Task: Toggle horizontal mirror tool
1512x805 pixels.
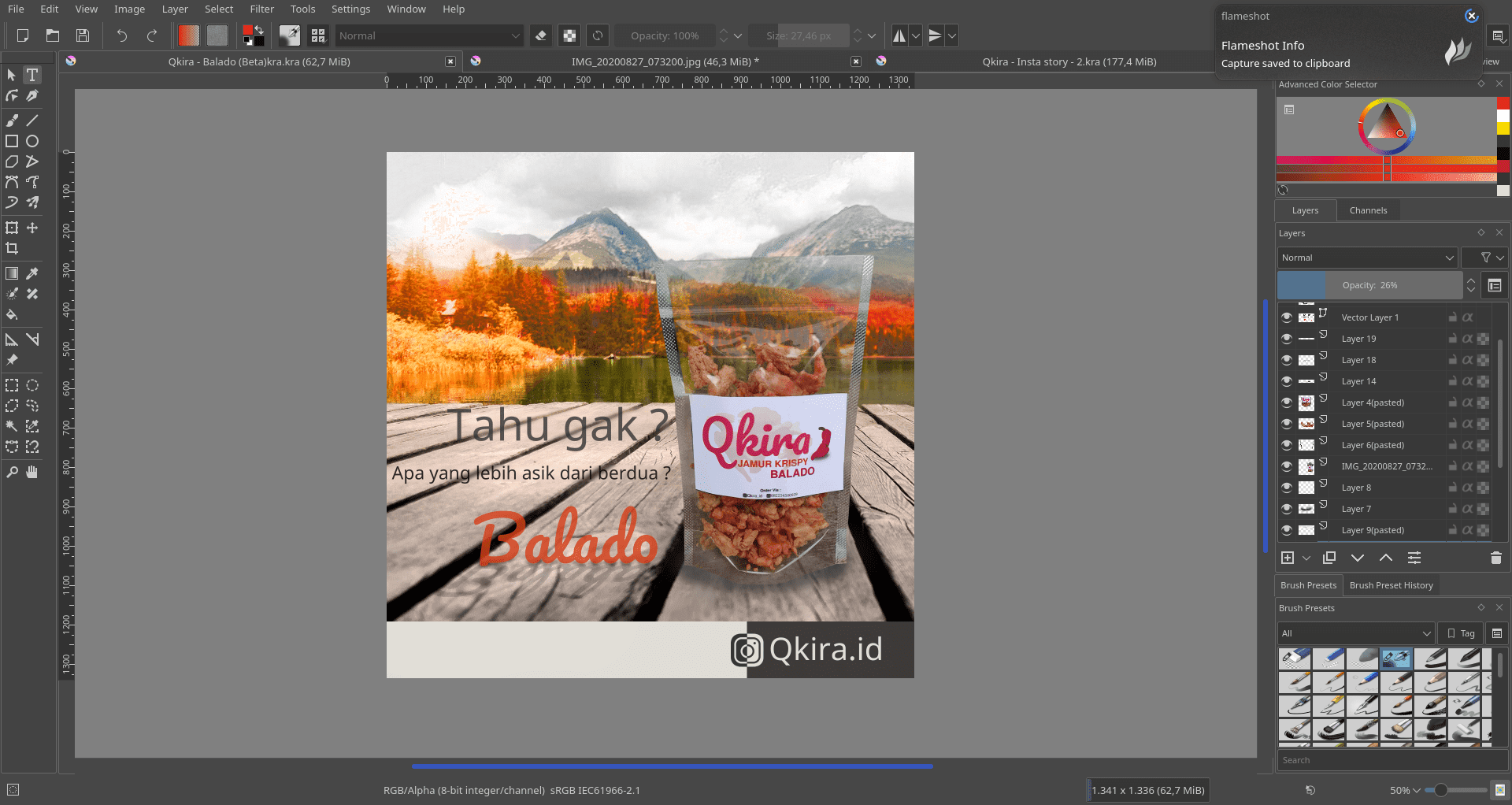Action: (899, 35)
